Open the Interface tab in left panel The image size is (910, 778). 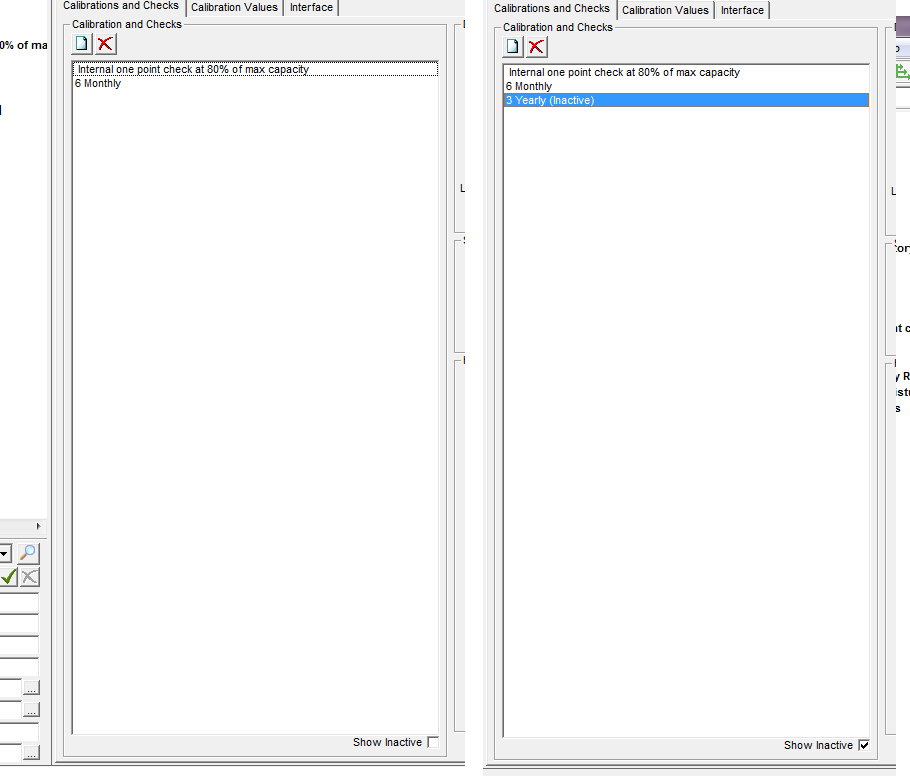(311, 8)
